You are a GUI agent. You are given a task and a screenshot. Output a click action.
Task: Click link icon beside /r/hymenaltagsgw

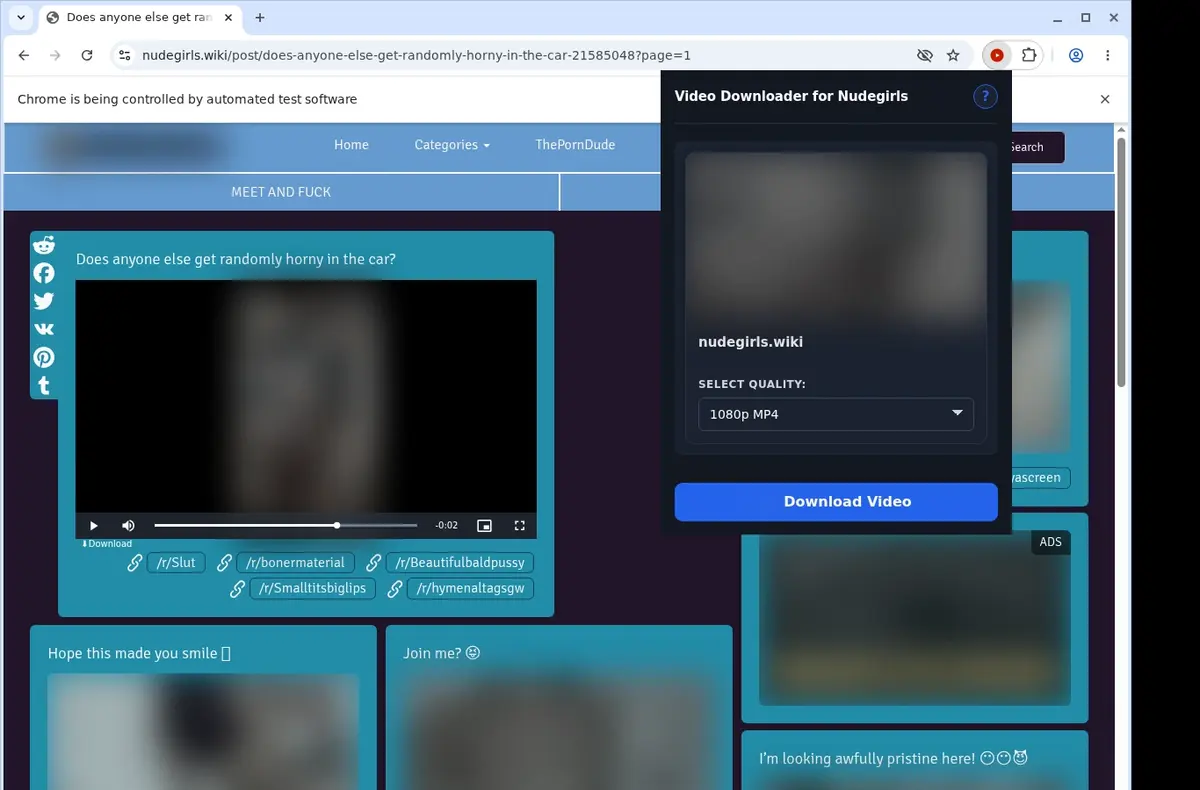(x=395, y=589)
